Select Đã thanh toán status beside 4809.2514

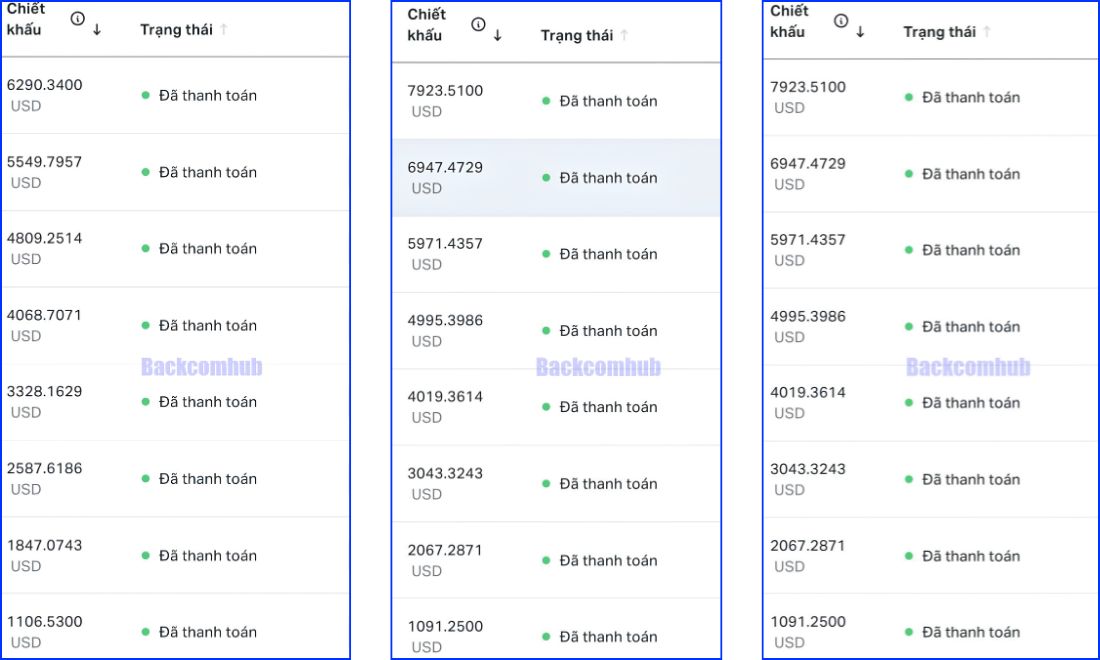coord(199,248)
